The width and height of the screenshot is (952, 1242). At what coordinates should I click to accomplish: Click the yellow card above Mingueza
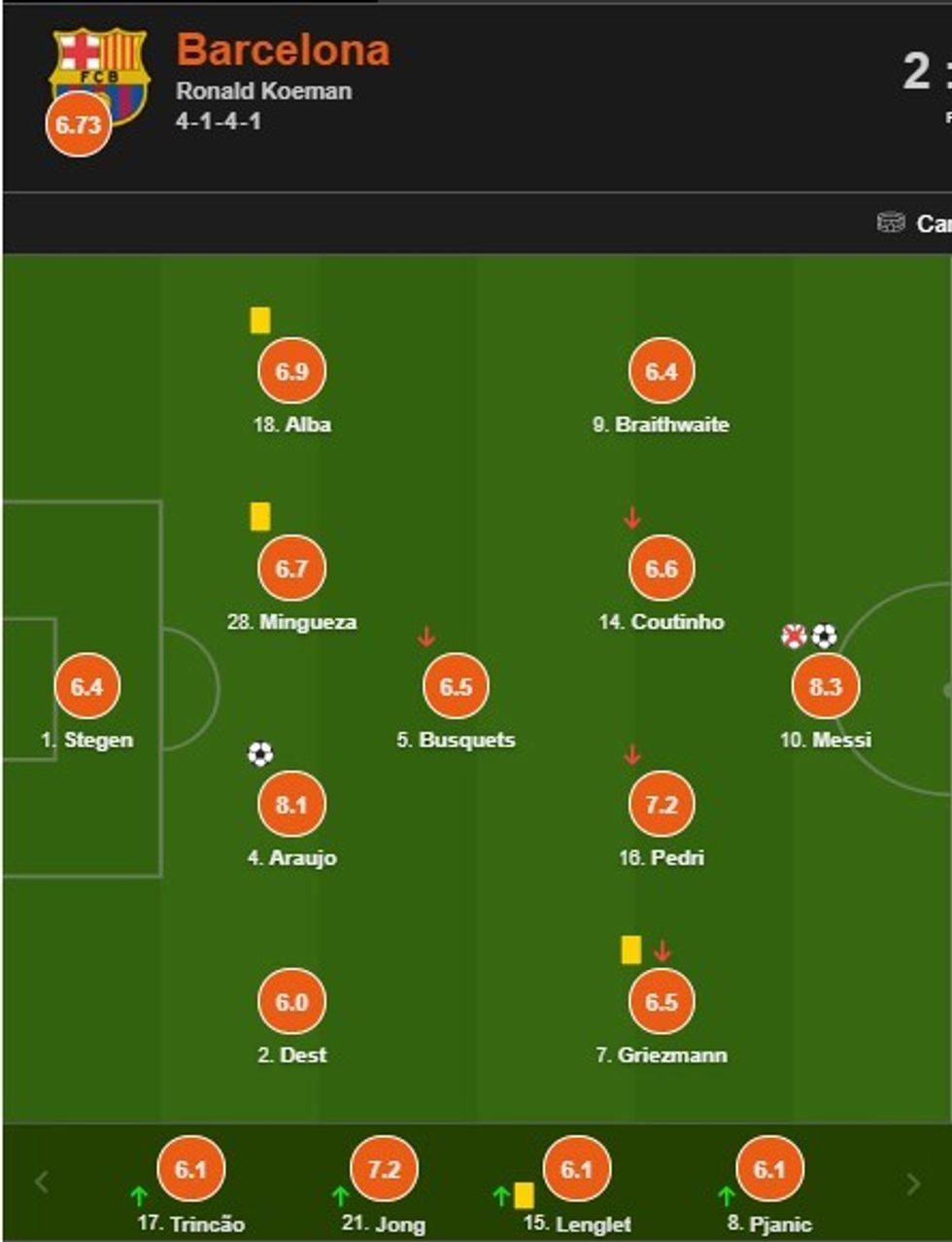[x=259, y=516]
